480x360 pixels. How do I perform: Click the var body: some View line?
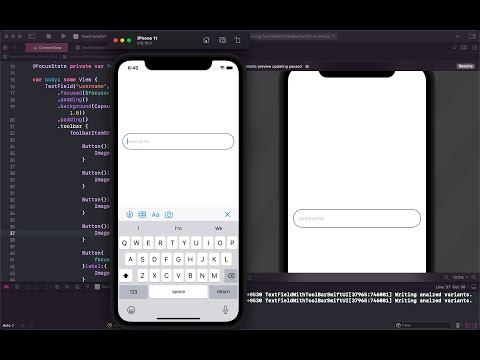(x=65, y=79)
